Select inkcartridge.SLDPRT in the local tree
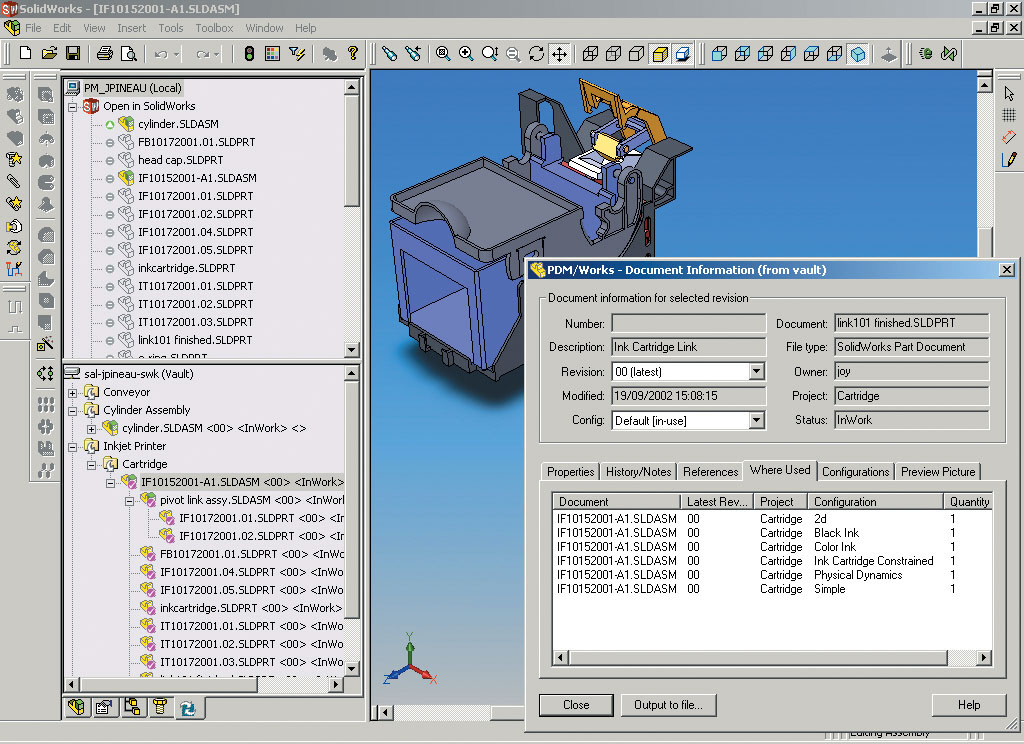This screenshot has width=1024, height=744. (186, 268)
